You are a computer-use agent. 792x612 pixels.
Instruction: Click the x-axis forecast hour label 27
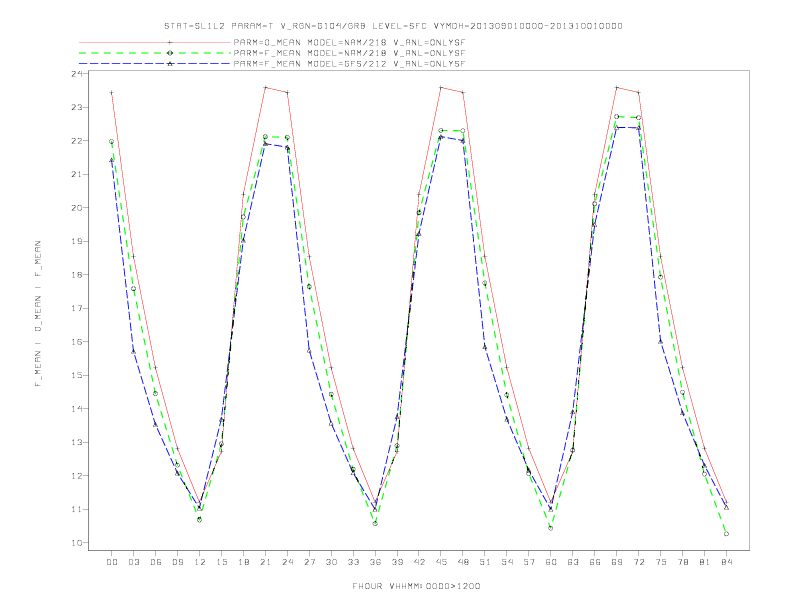[309, 562]
